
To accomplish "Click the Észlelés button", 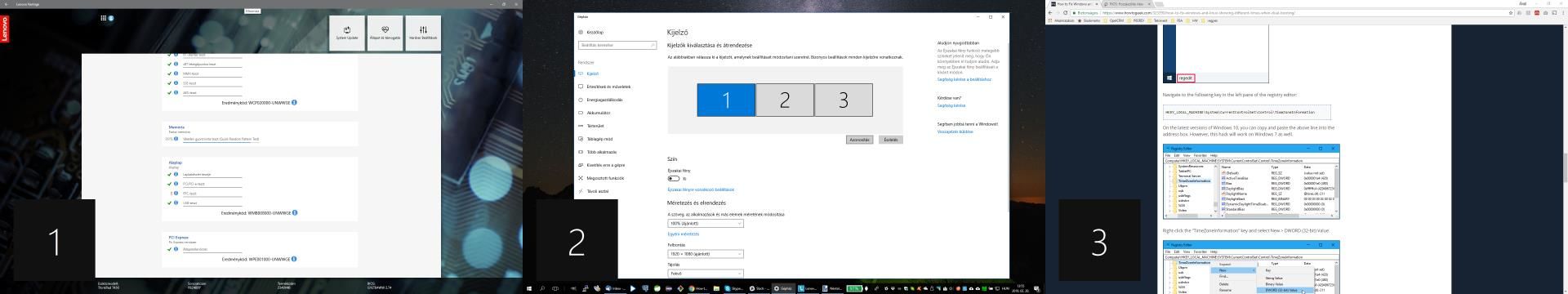I will [891, 140].
